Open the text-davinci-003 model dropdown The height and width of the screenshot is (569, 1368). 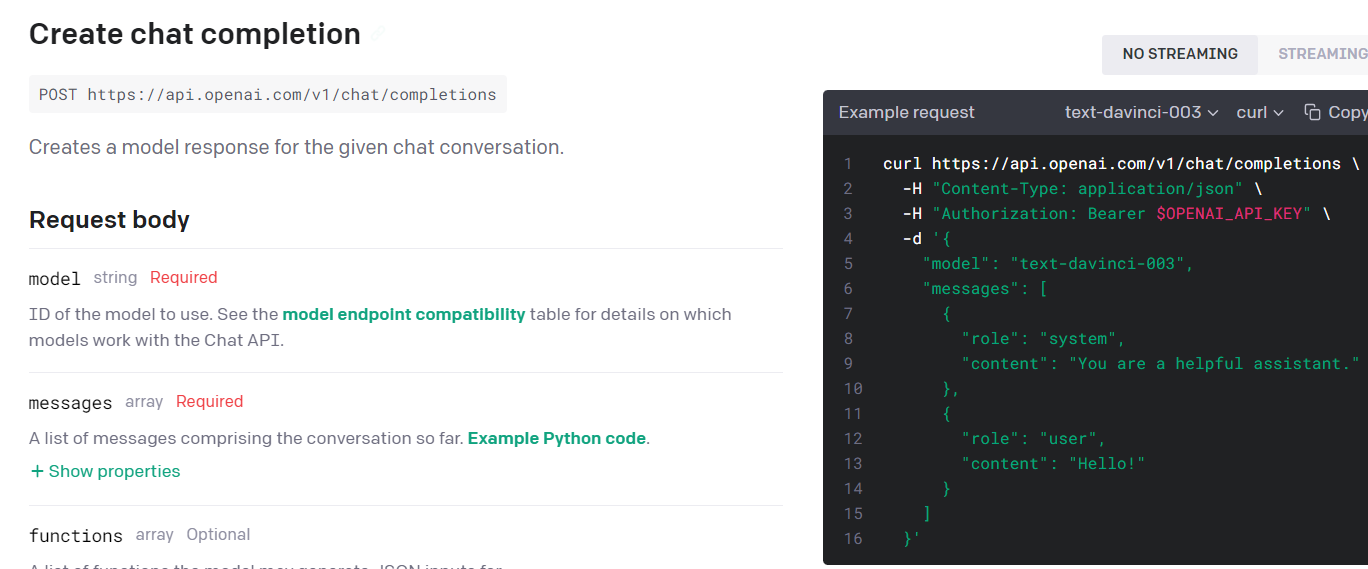pos(1141,112)
